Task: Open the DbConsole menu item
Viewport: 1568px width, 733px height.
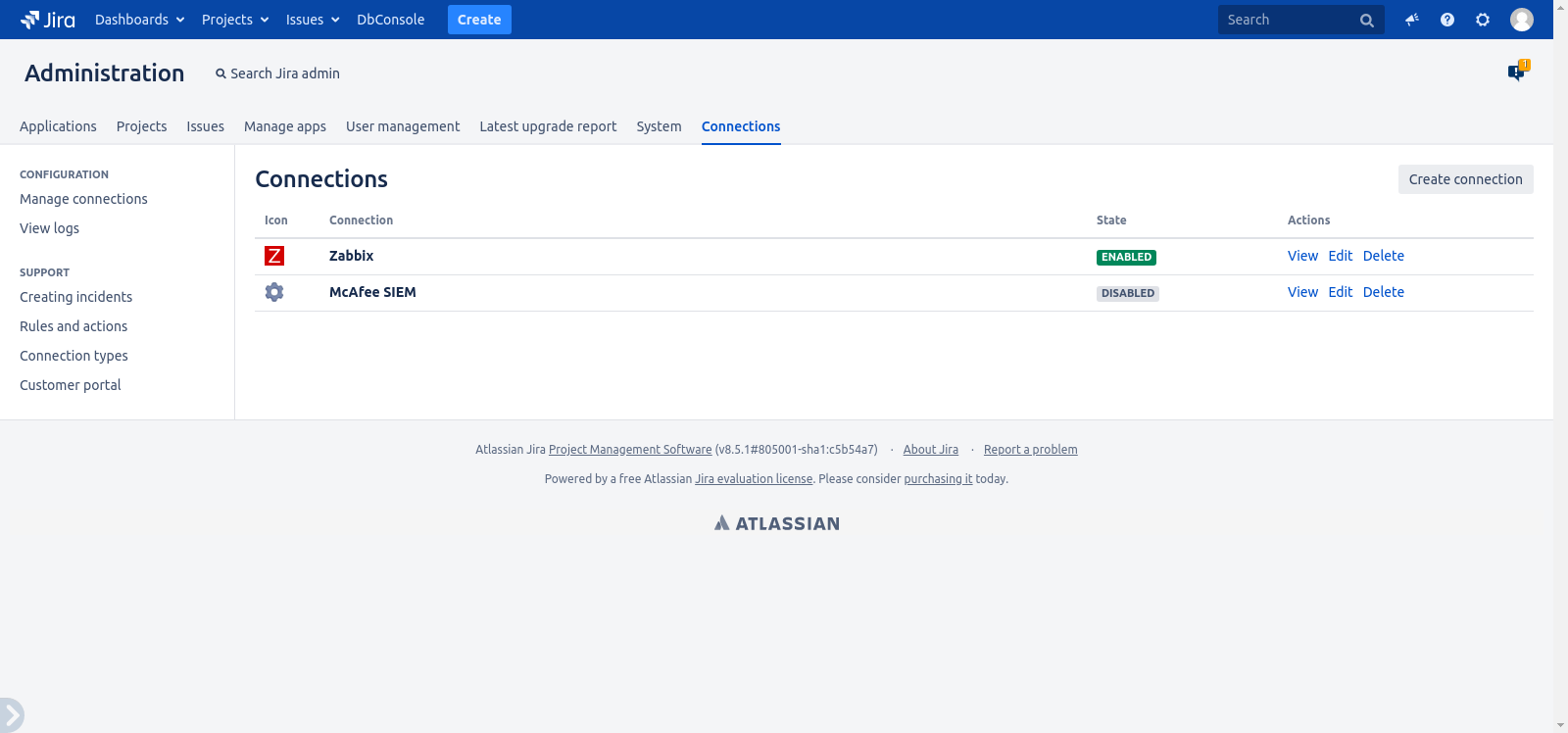Action: 391,20
